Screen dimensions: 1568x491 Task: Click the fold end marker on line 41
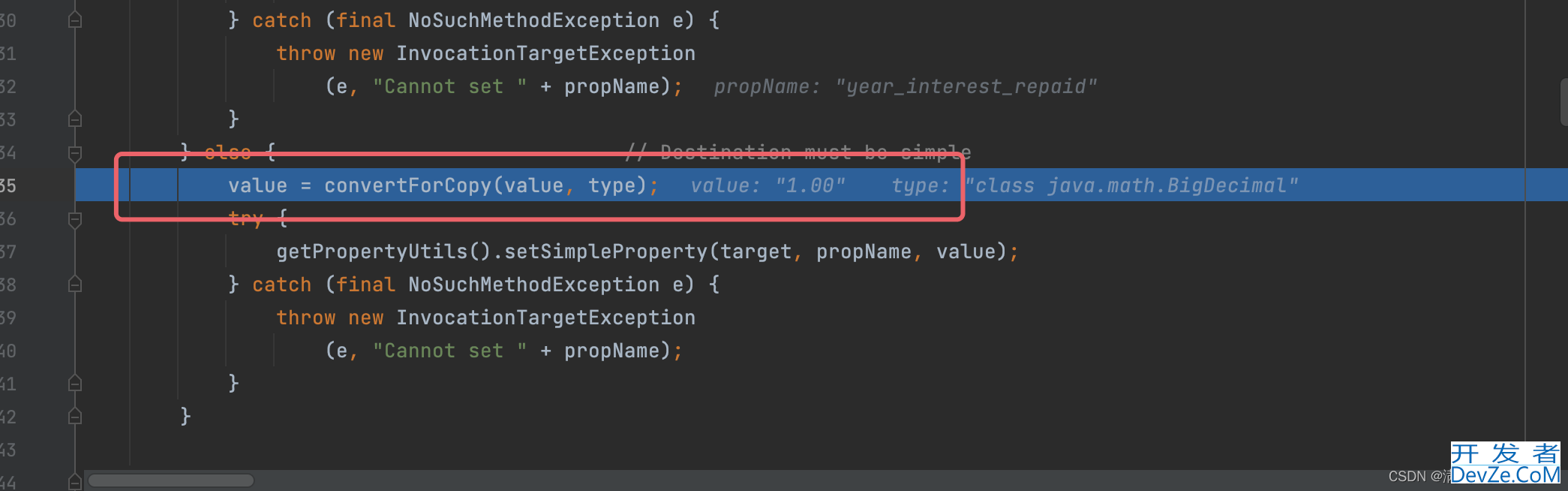pos(75,384)
